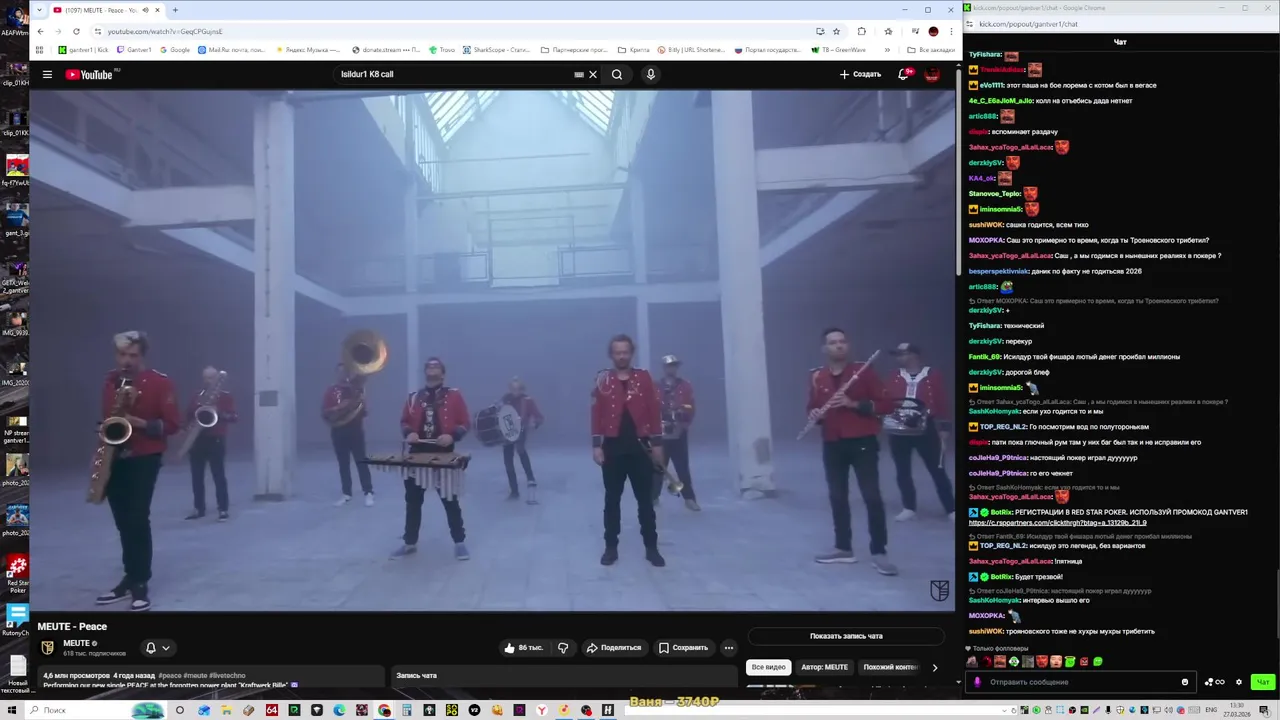Run search with the magnifier button
Image resolution: width=1280 pixels, height=720 pixels.
[x=617, y=74]
